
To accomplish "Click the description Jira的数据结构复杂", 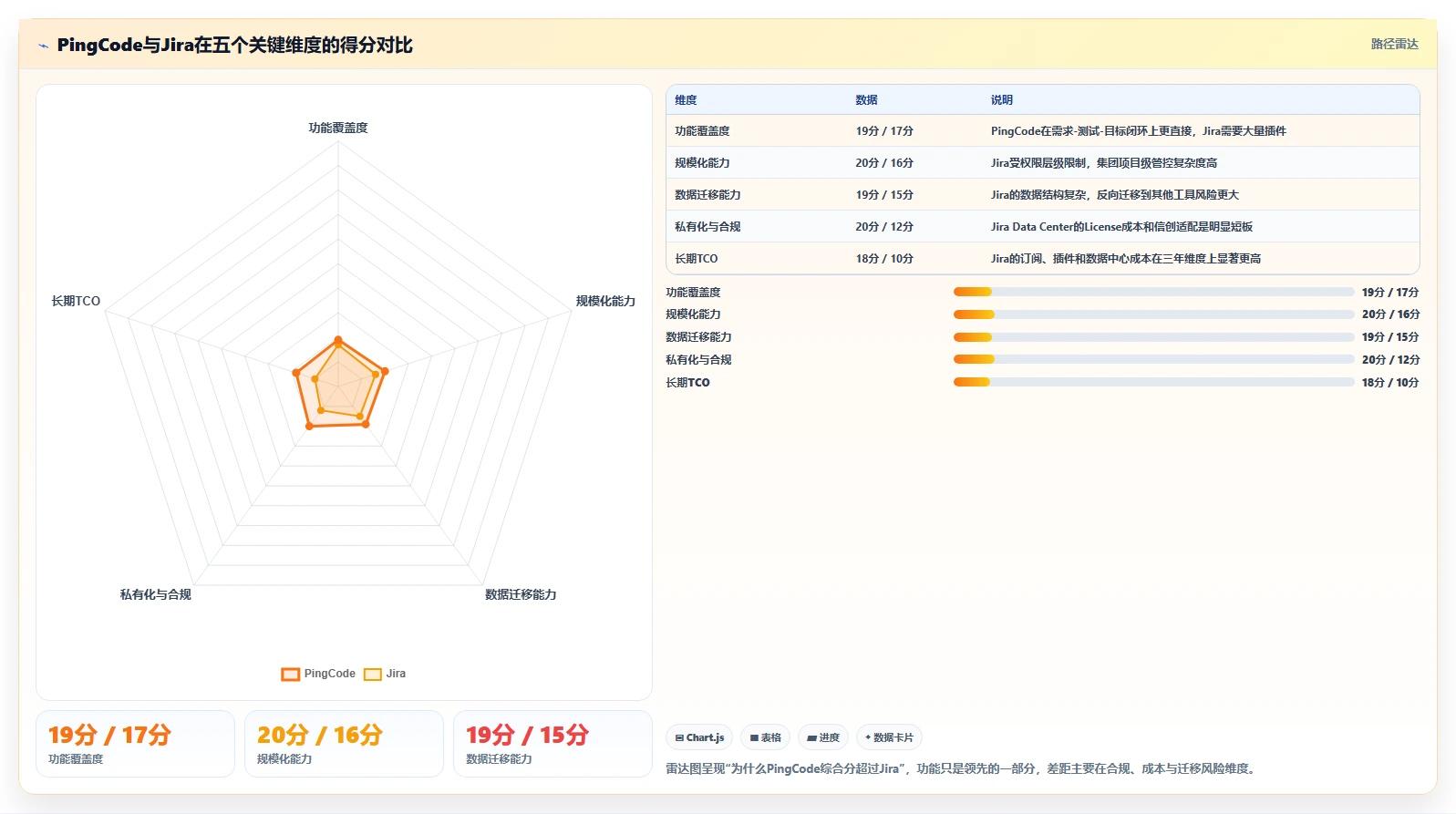I will tap(1115, 195).
